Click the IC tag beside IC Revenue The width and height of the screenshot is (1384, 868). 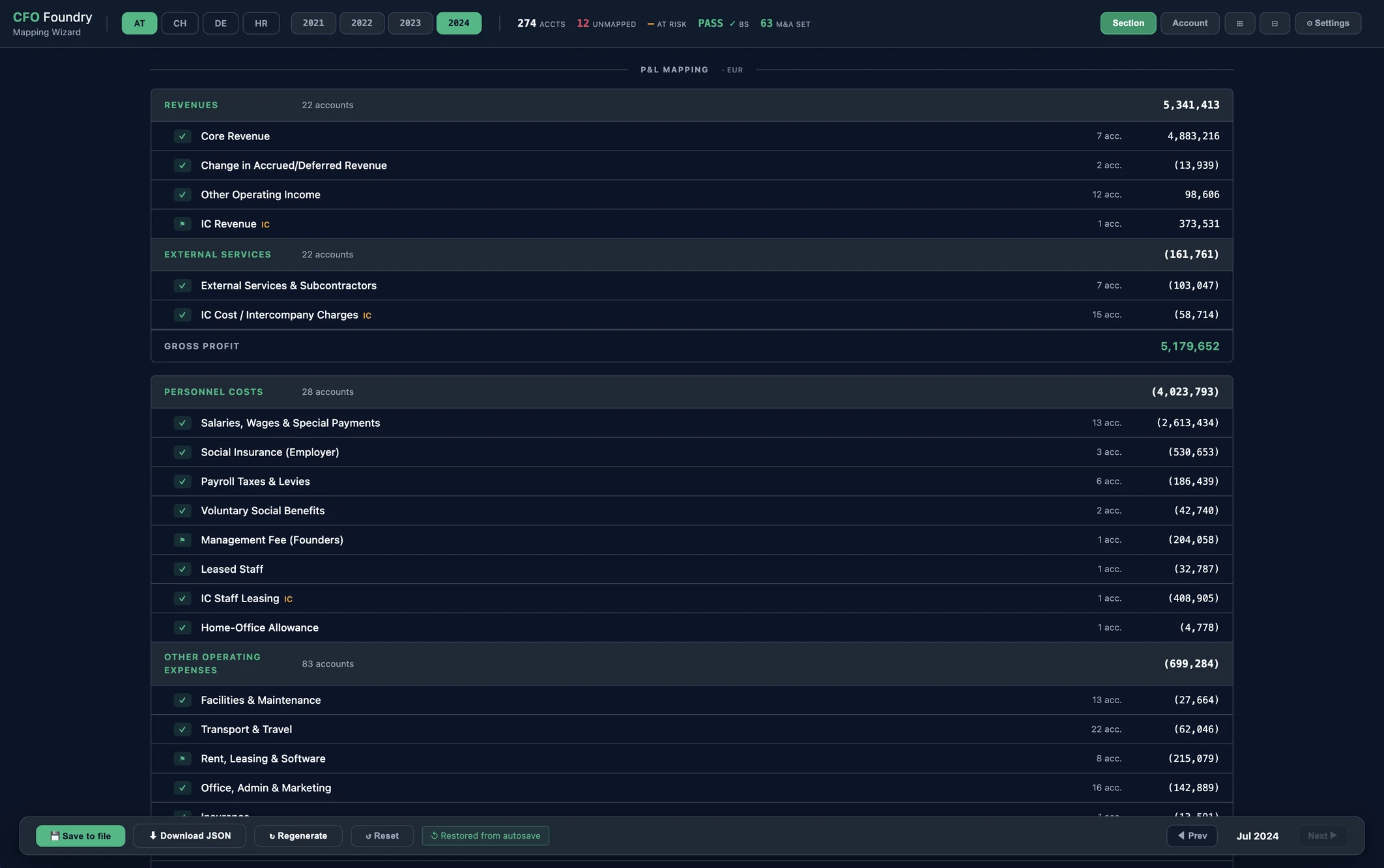pos(265,225)
